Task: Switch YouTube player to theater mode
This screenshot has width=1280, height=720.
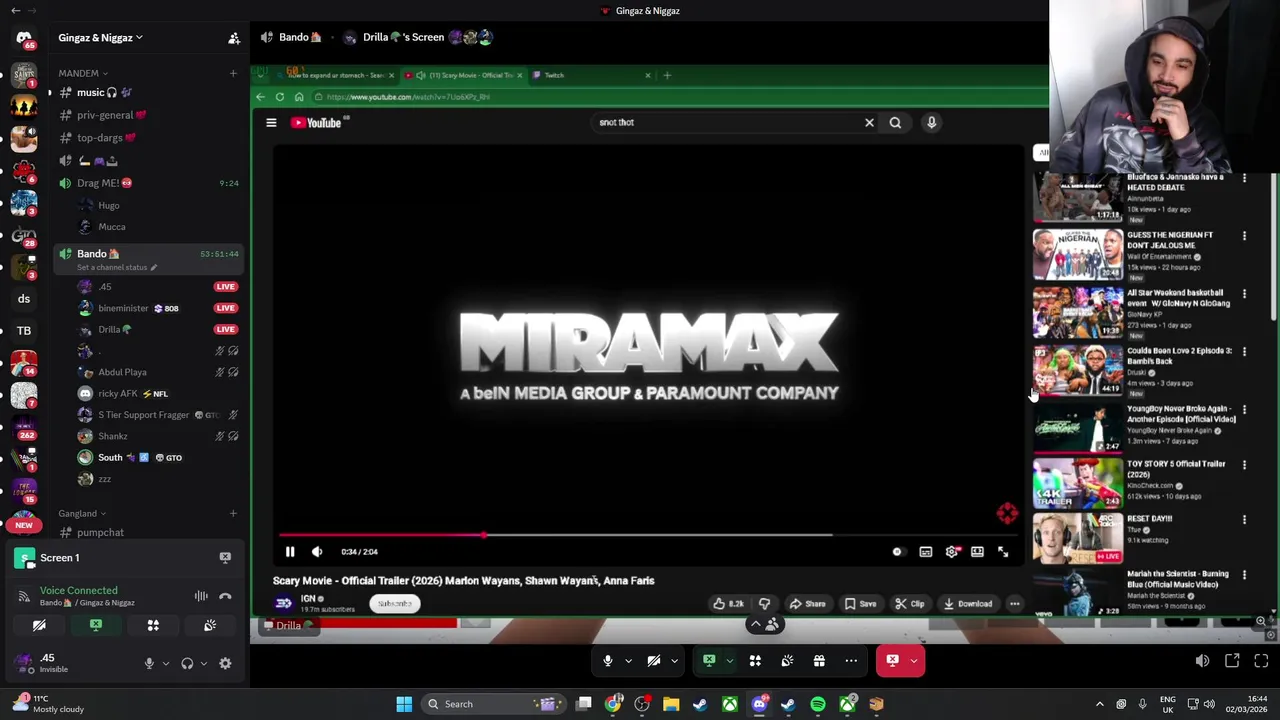Action: (977, 551)
